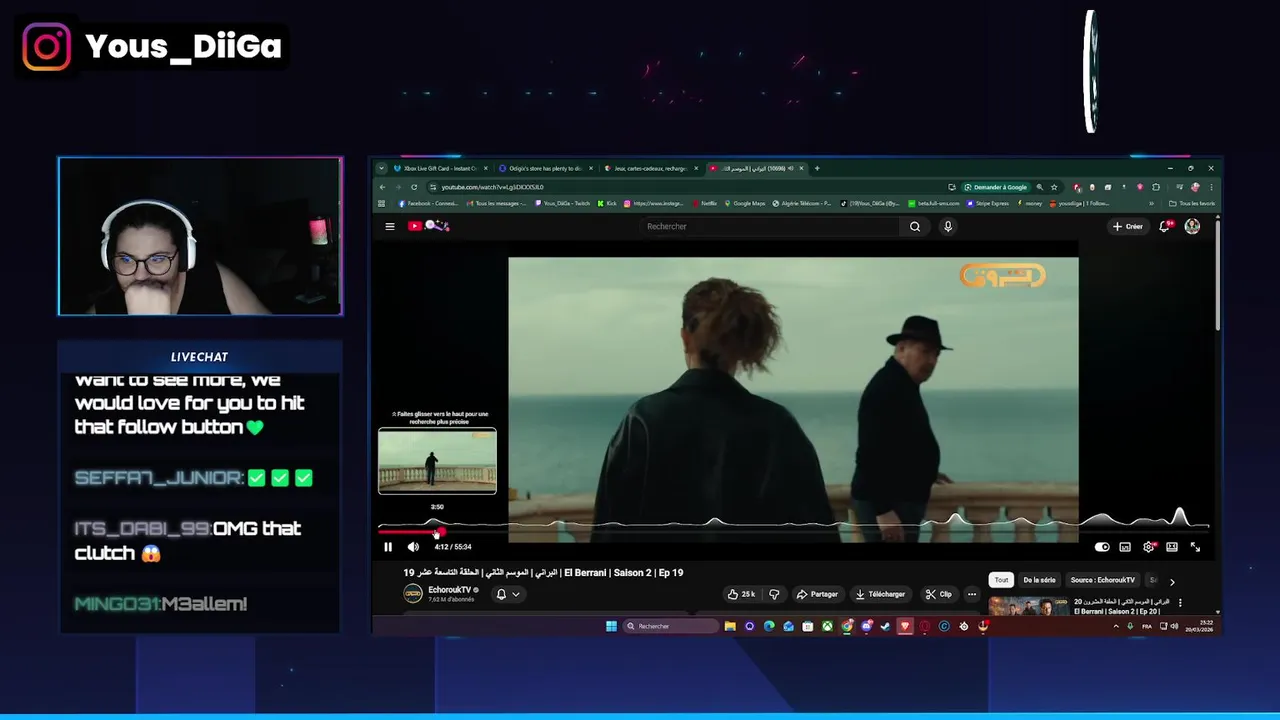The width and height of the screenshot is (1280, 720).
Task: Open the Windows Start button
Action: [x=611, y=626]
